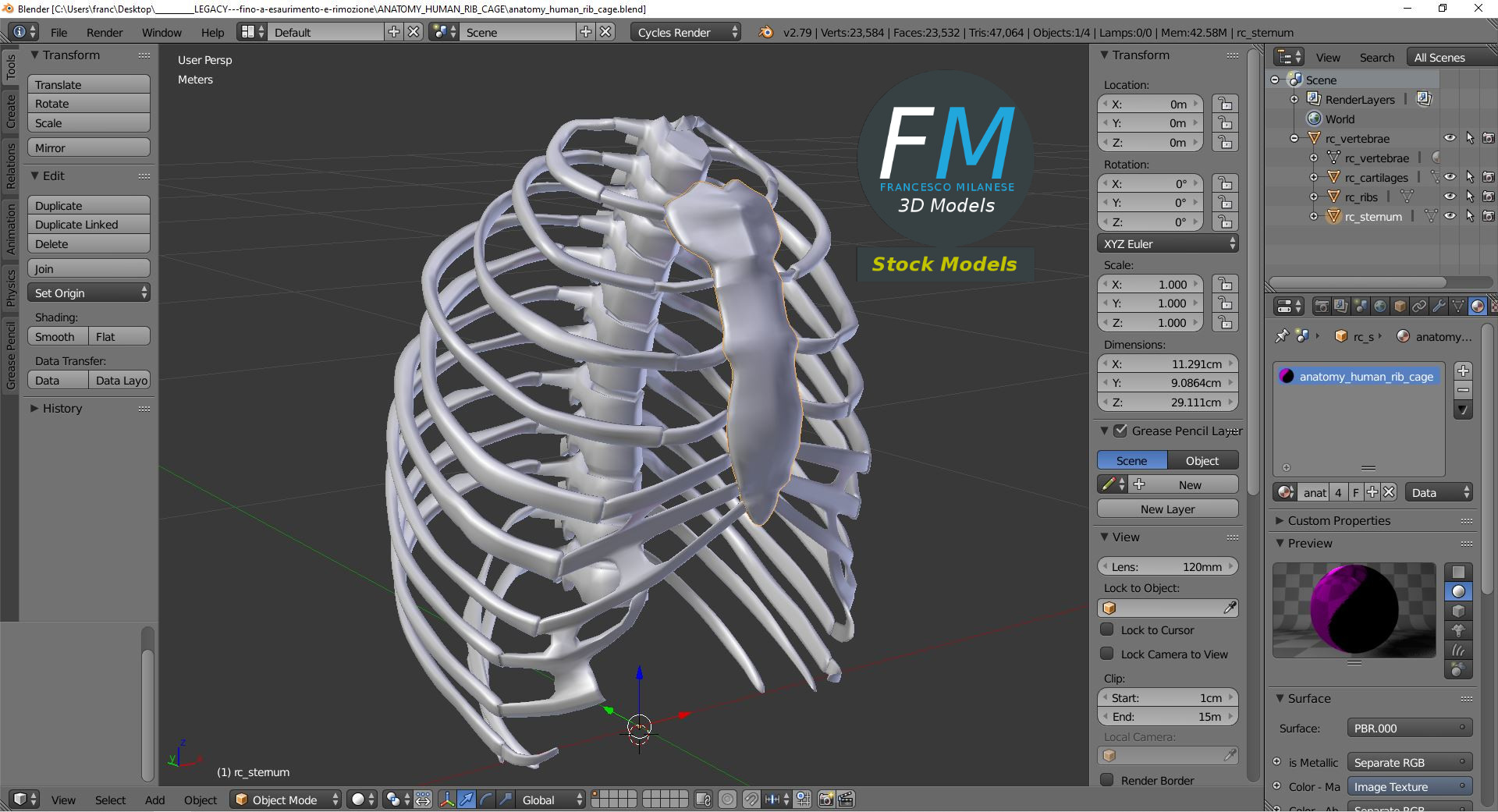Screen dimensions: 1498x812
Task: Select the Cube preview type icon
Action: pos(1458,611)
